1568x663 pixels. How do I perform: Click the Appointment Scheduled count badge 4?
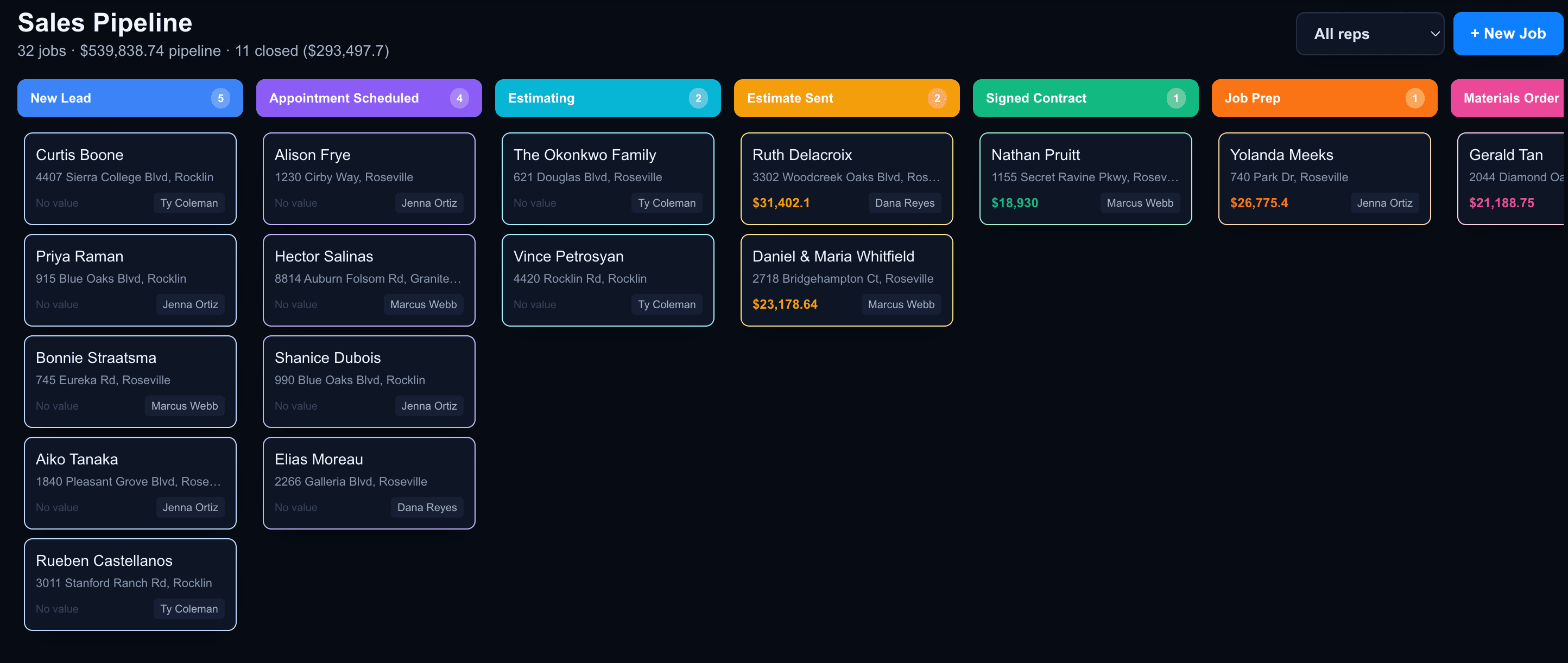tap(459, 99)
